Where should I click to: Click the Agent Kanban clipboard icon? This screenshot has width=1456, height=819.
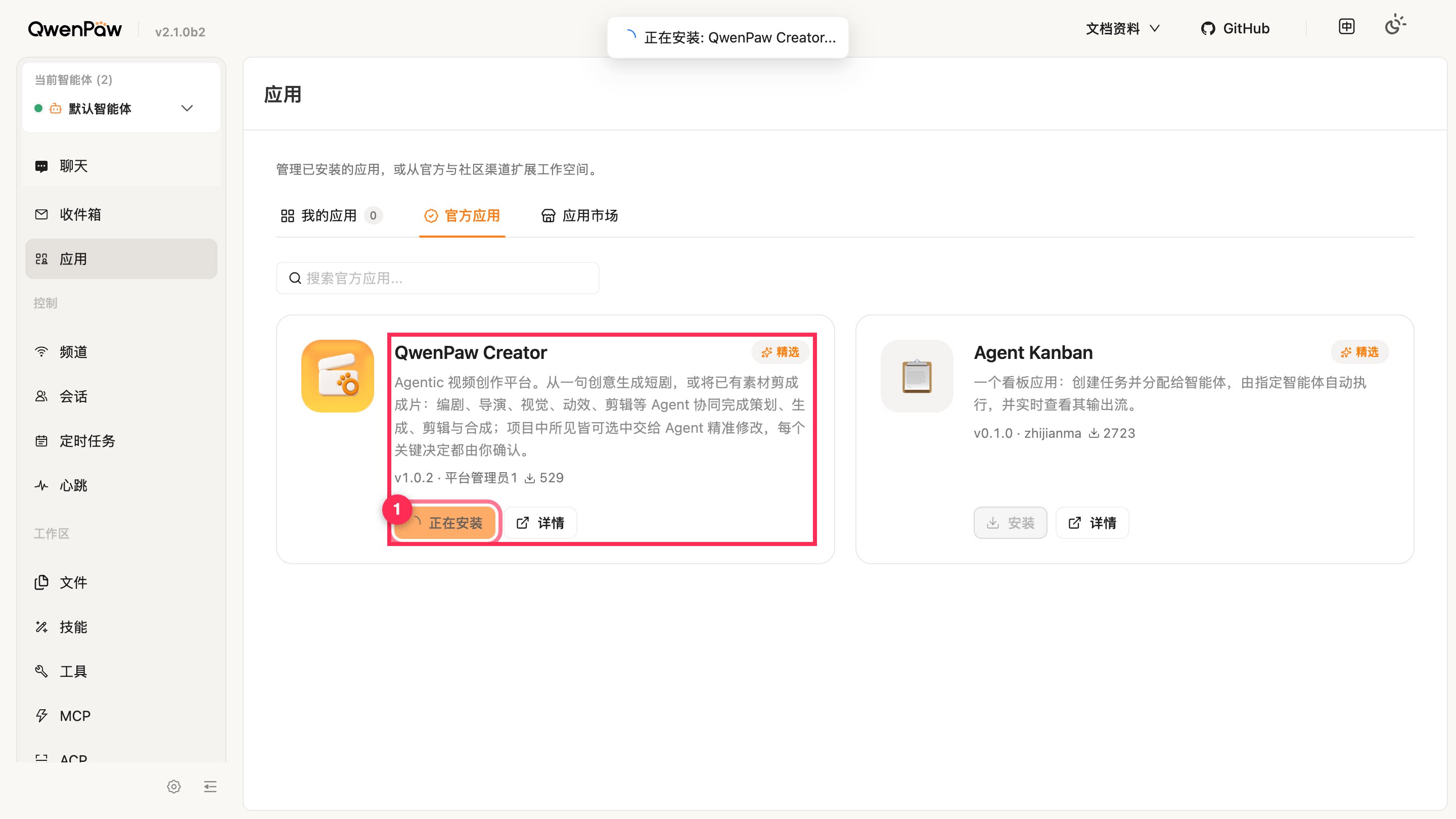(x=917, y=376)
